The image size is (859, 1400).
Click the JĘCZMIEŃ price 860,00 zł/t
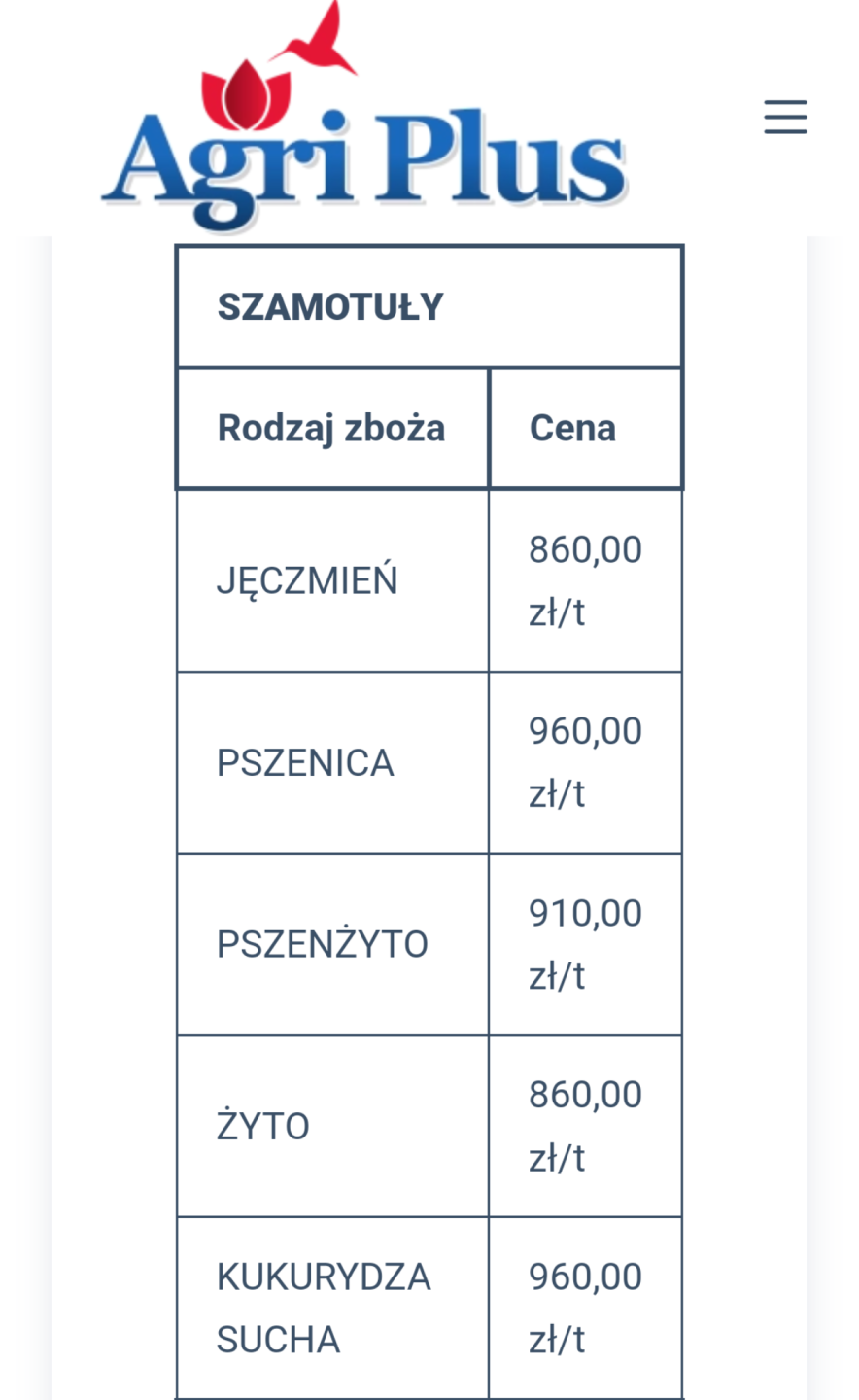point(585,580)
